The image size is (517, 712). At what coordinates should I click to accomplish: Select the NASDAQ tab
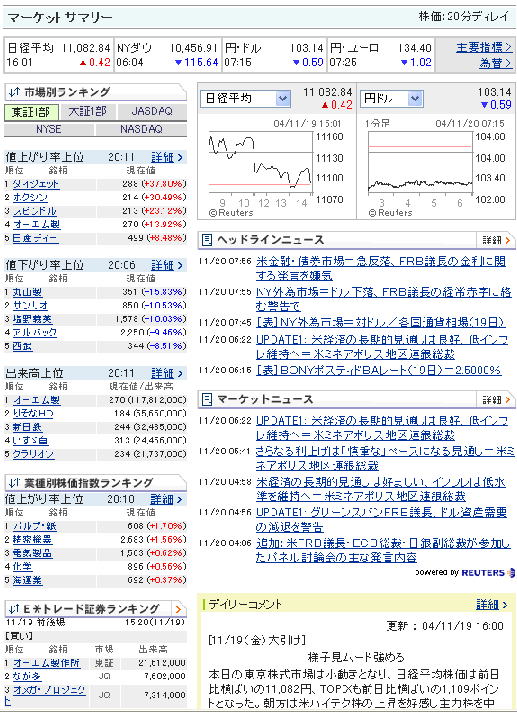[x=141, y=129]
